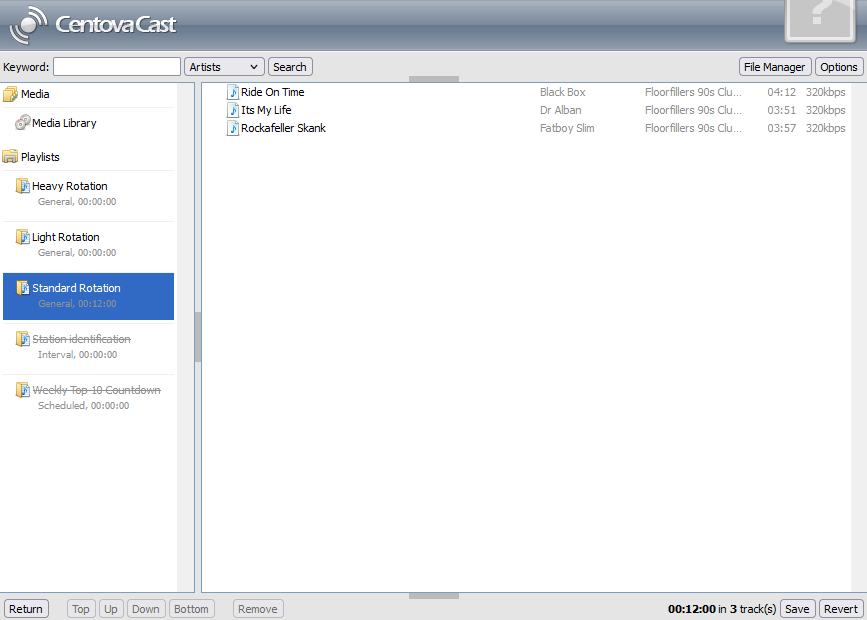Screen dimensions: 867x620
Task: Click the top horizontal splitter handle
Action: 434,79
